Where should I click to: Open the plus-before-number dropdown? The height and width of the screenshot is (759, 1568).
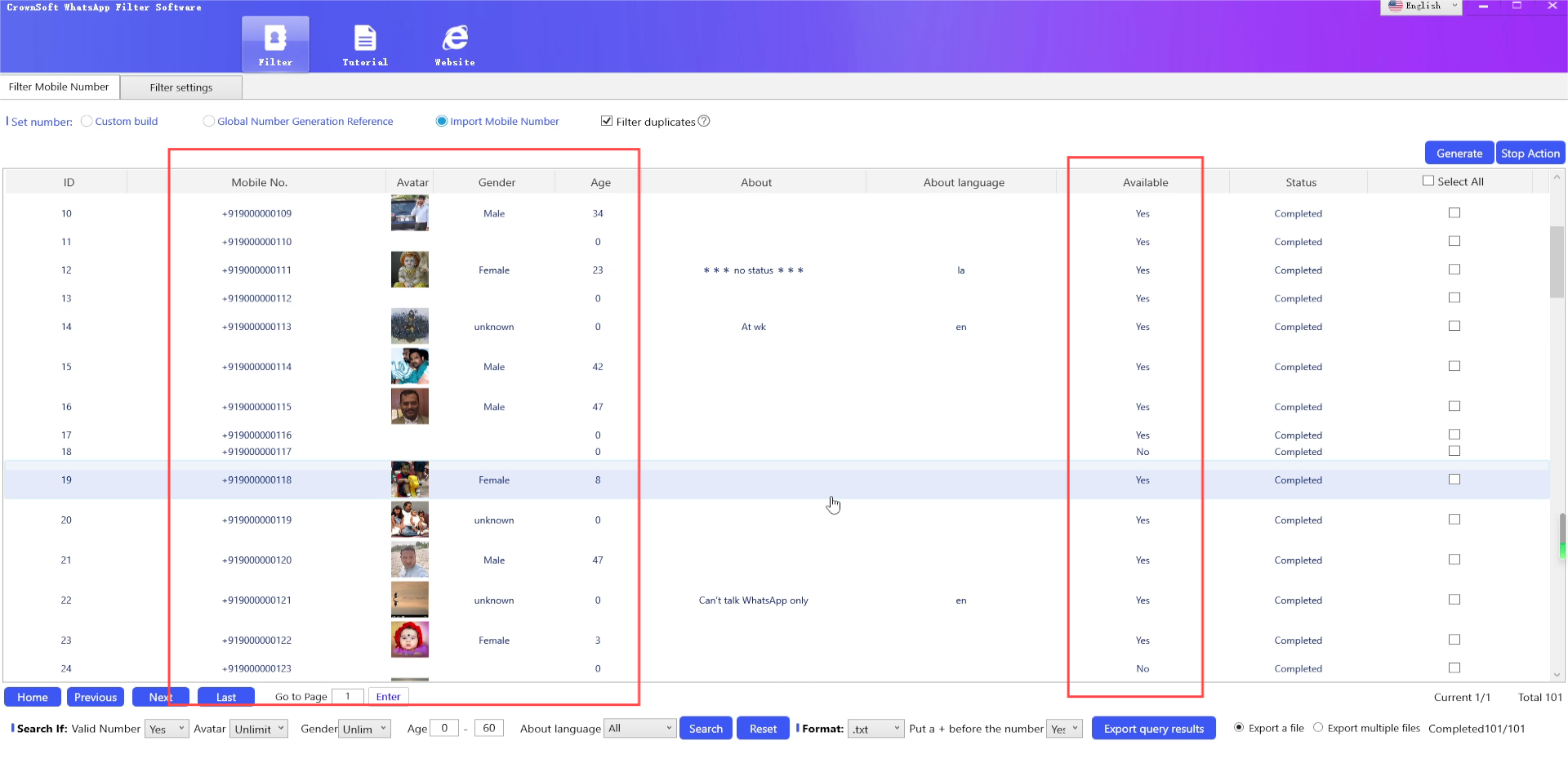pos(1066,728)
